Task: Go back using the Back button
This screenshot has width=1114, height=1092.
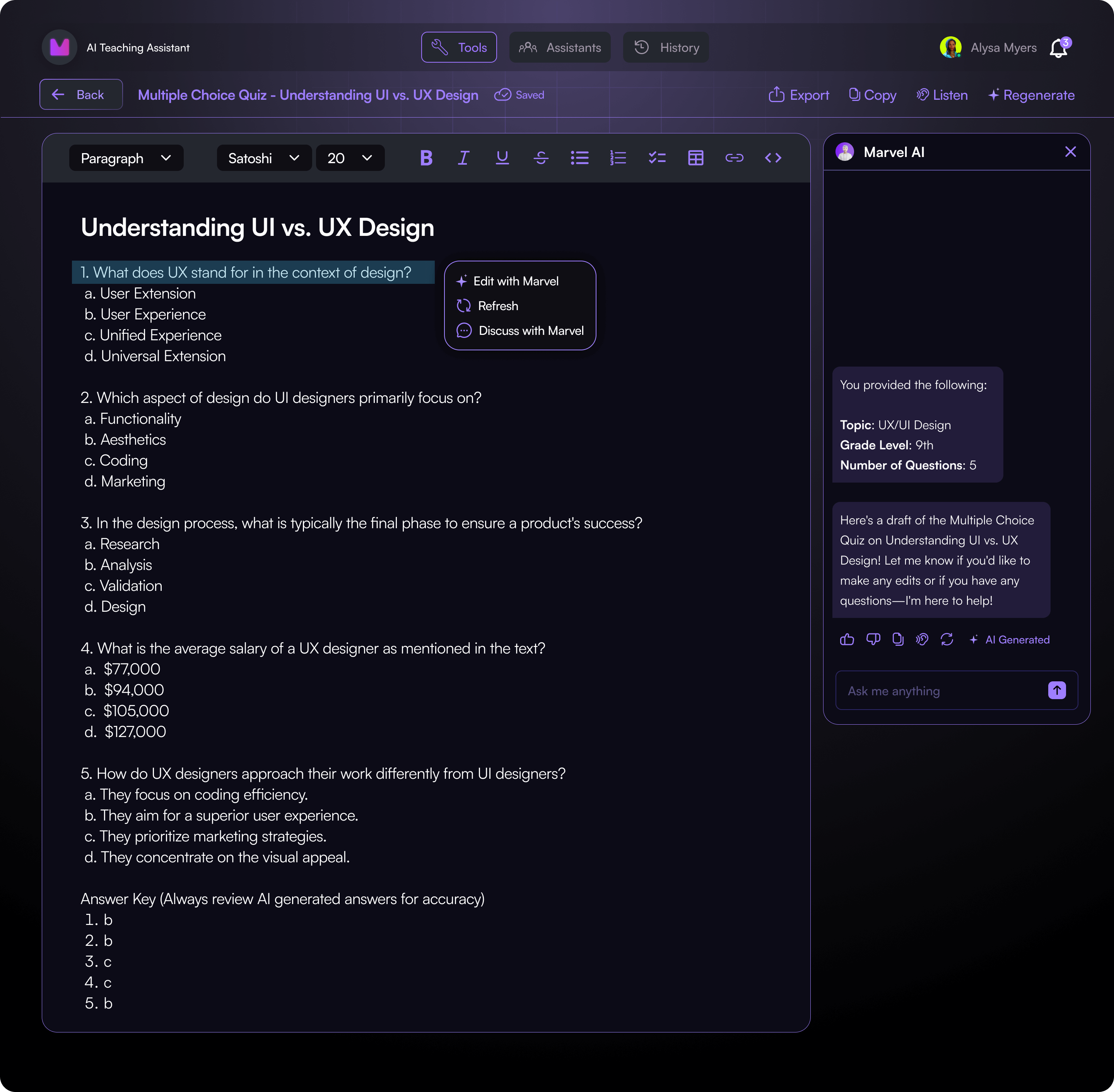Action: 81,95
